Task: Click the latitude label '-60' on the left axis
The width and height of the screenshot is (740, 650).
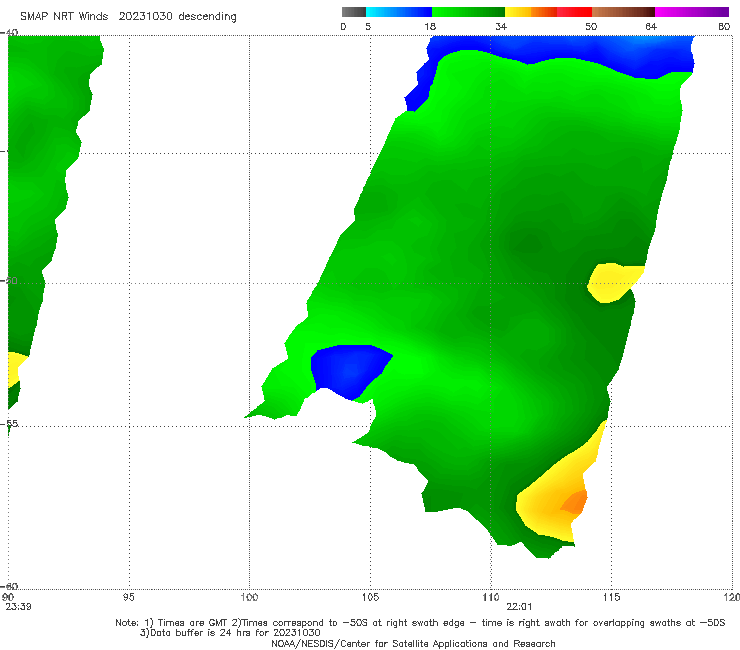Action: click(9, 587)
